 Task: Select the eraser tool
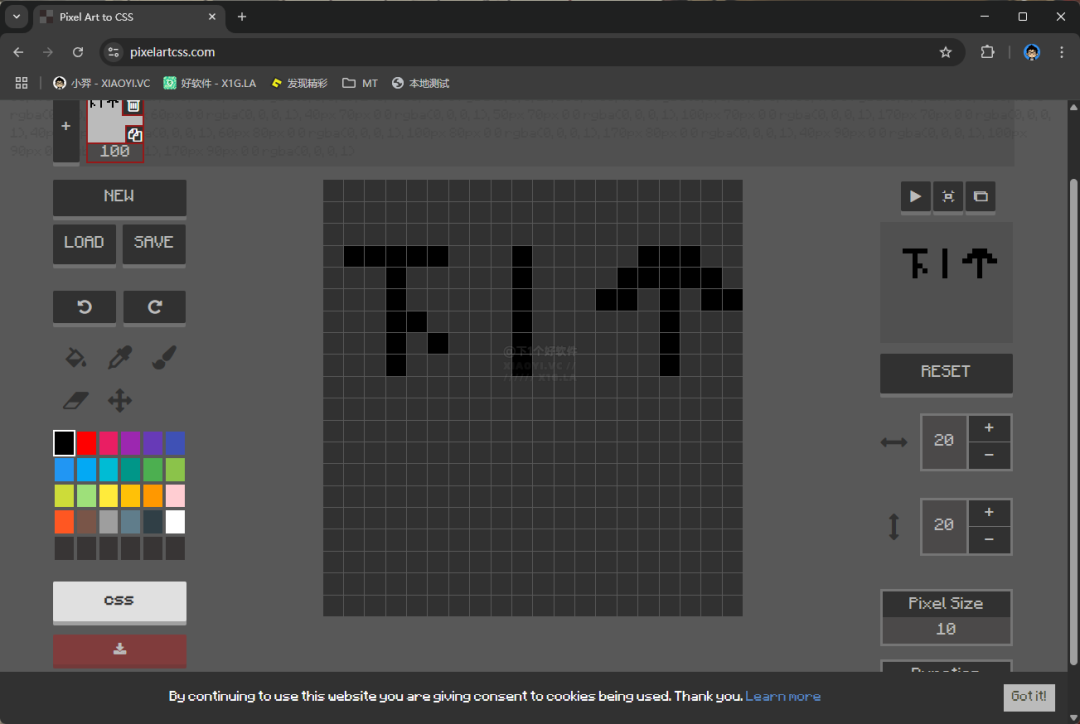tap(76, 401)
